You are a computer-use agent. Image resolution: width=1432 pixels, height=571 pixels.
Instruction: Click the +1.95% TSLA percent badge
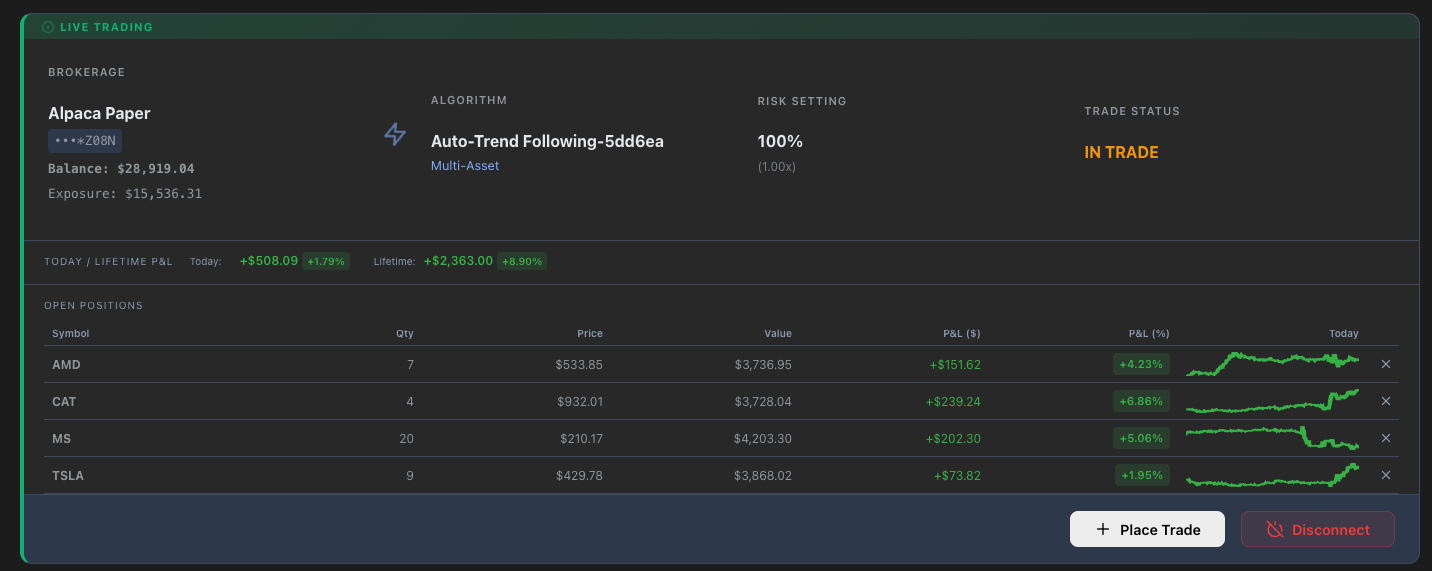pyautogui.click(x=1141, y=475)
